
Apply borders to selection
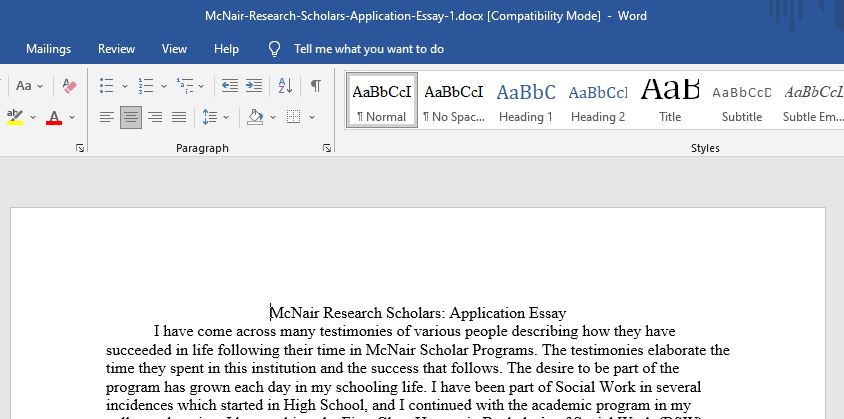[x=293, y=117]
